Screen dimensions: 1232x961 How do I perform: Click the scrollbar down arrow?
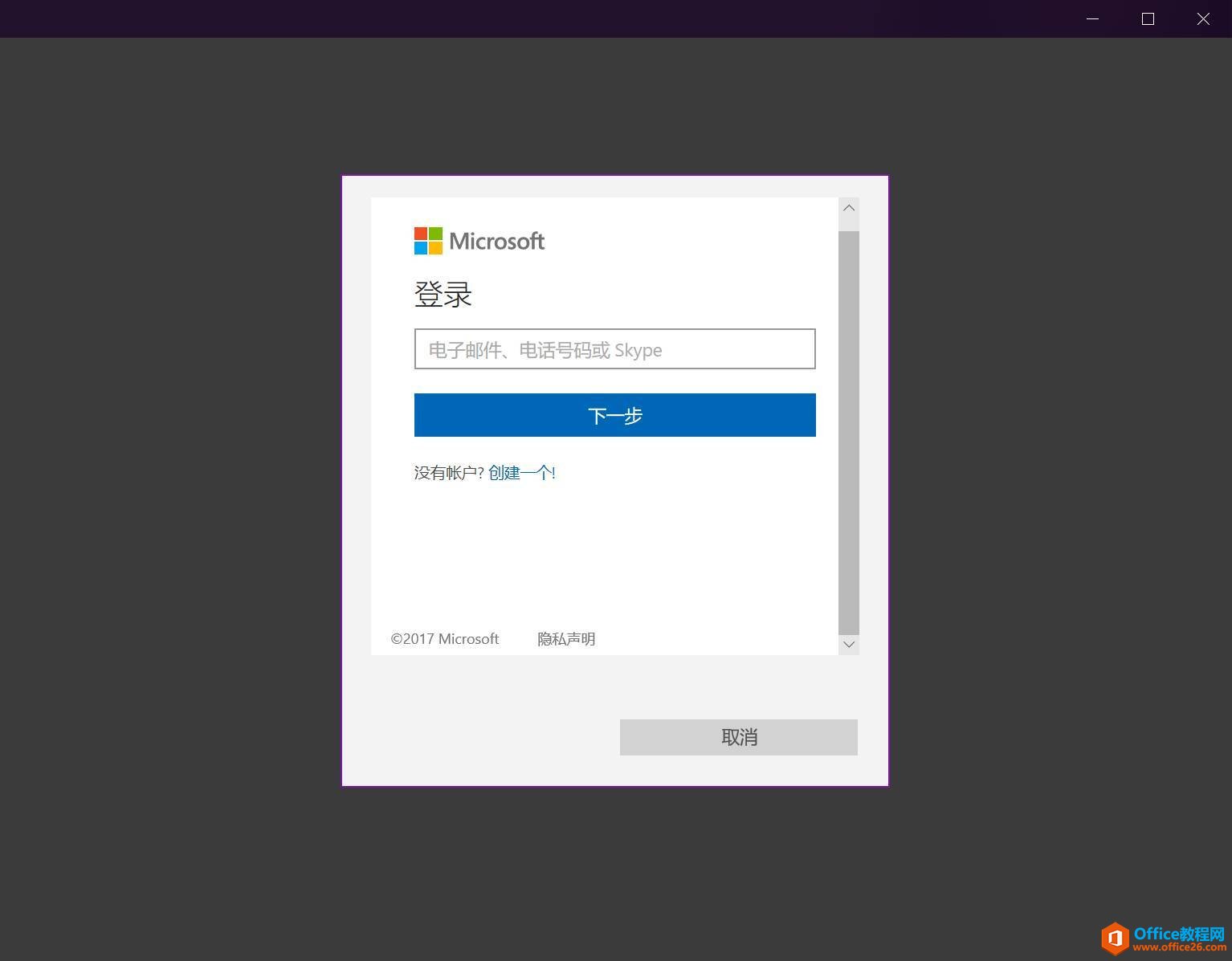click(x=848, y=644)
